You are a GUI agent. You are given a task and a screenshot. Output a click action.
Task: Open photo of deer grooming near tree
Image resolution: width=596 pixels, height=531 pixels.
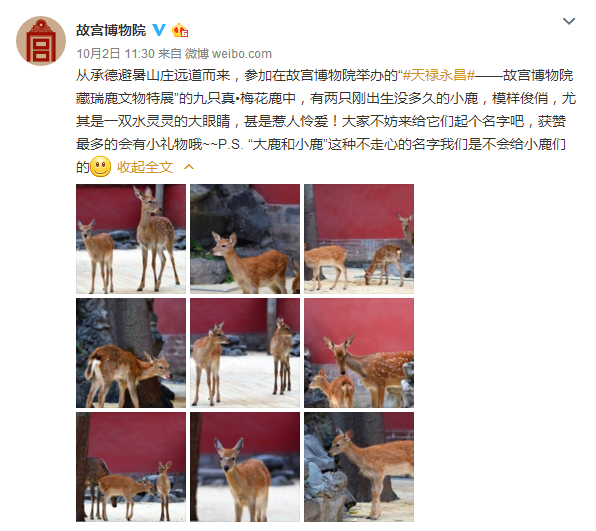[131, 353]
